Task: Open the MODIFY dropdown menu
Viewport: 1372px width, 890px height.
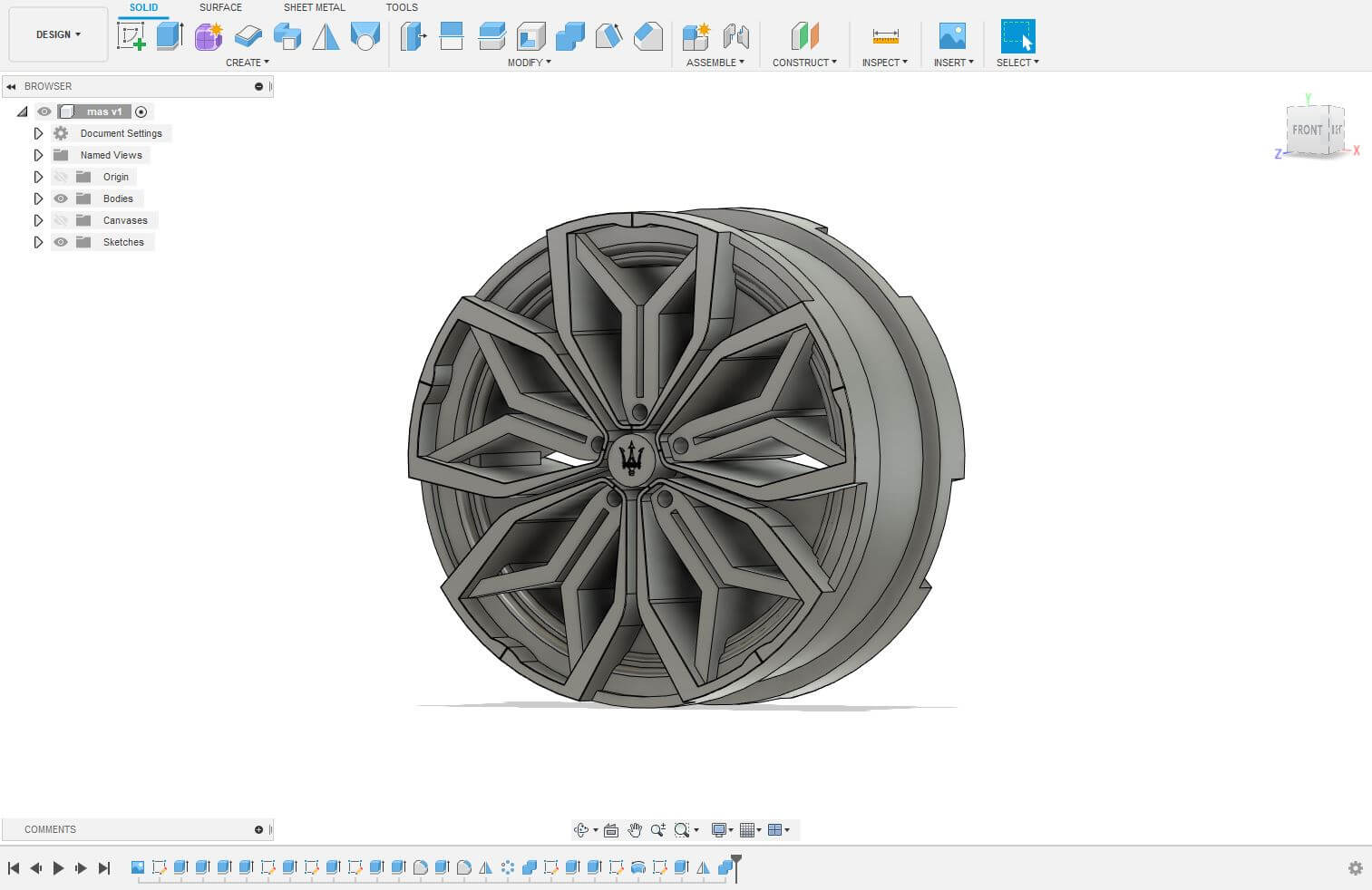Action: pos(530,63)
